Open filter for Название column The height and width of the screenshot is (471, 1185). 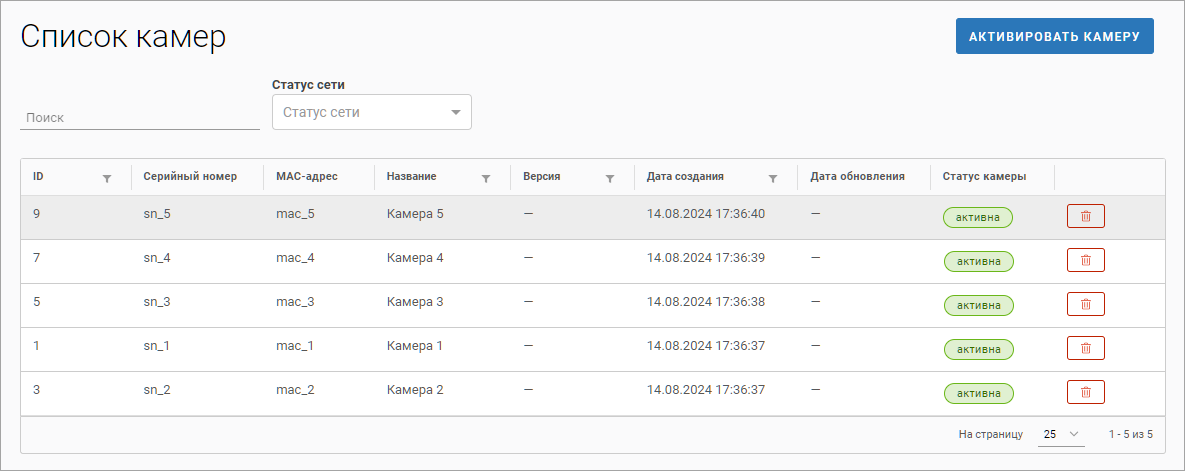click(x=486, y=178)
